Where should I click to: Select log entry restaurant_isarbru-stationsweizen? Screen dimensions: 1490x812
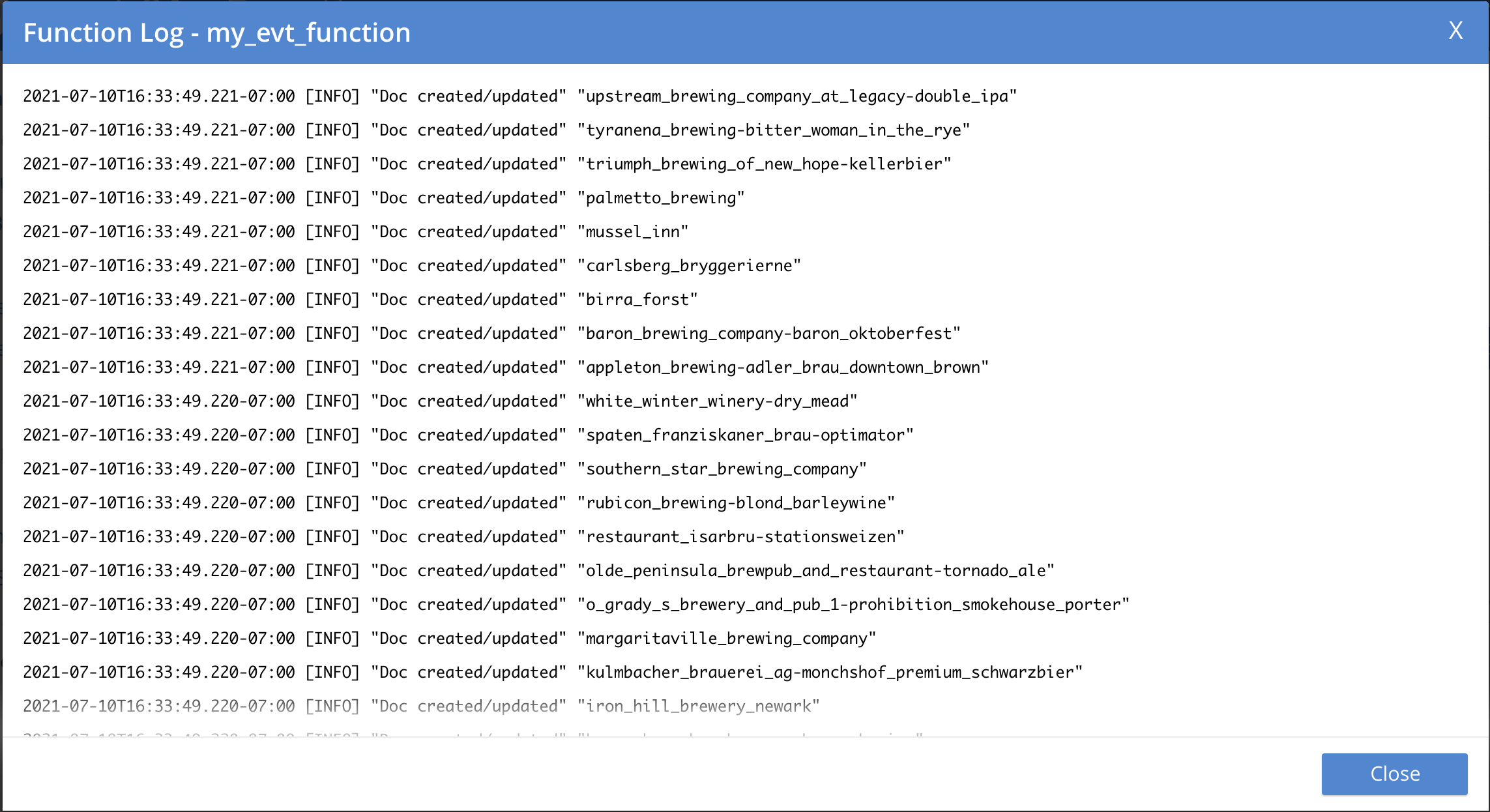point(464,537)
